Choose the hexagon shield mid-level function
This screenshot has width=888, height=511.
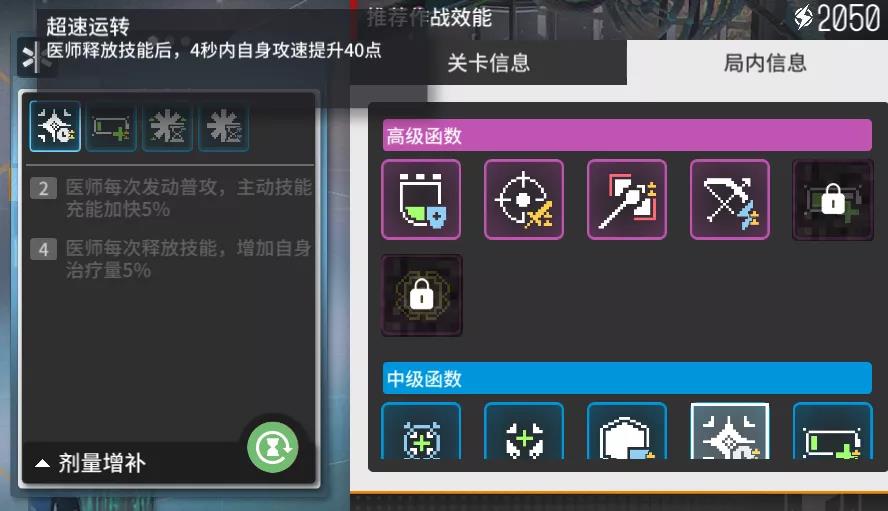click(x=627, y=432)
